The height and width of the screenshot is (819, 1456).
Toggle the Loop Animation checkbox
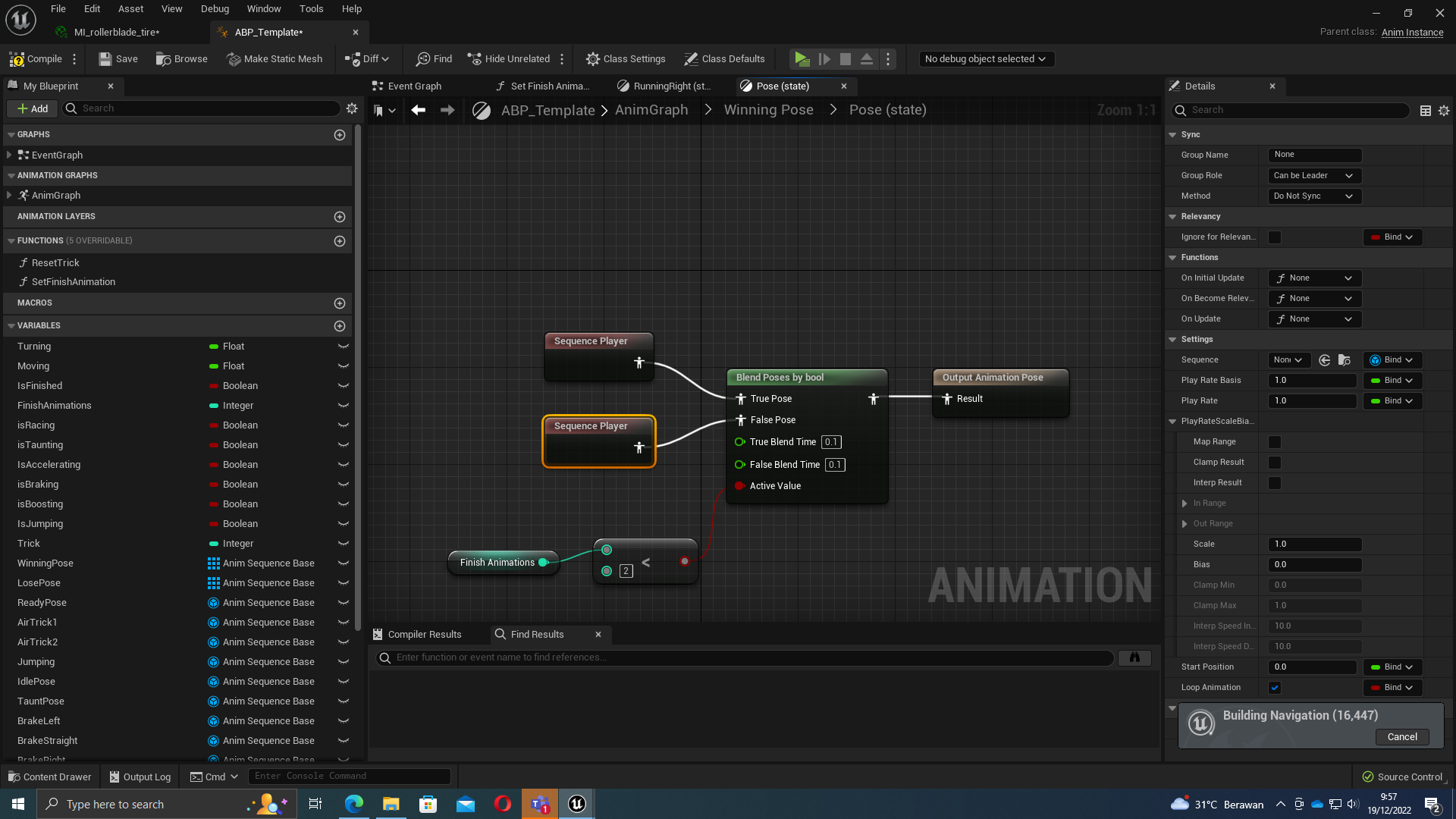tap(1275, 688)
